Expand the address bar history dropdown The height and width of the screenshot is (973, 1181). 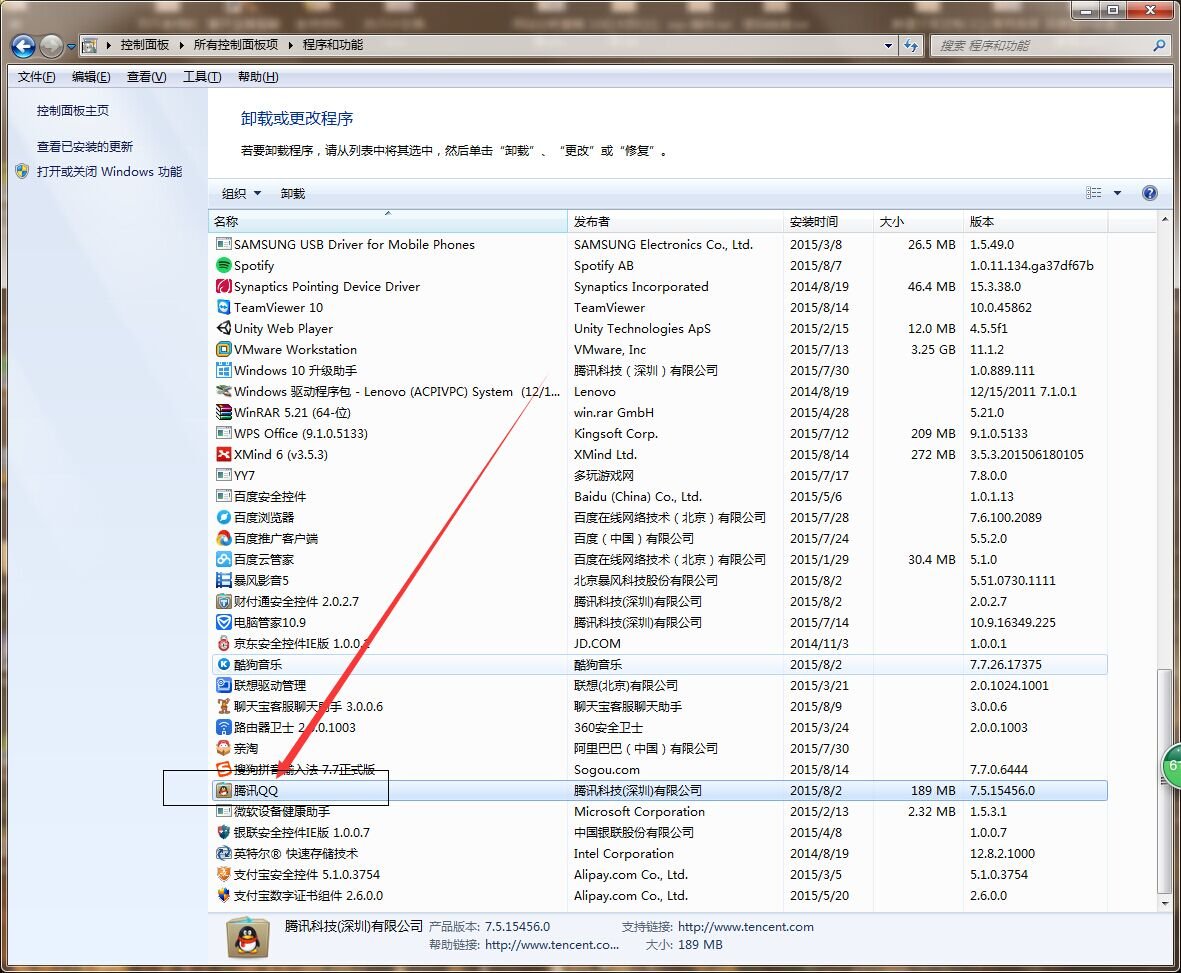tap(889, 46)
